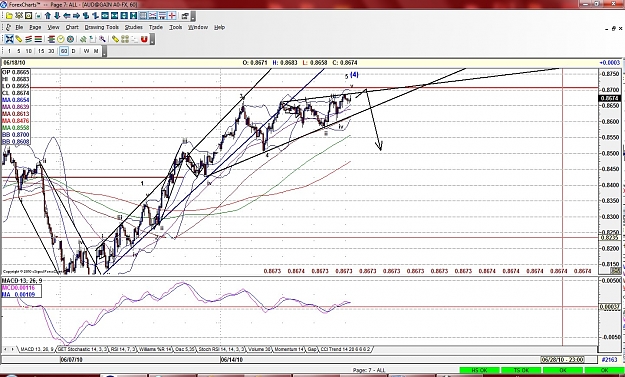Select the colored horizontal lines tool
The width and height of the screenshot is (625, 377).
(x=38, y=39)
